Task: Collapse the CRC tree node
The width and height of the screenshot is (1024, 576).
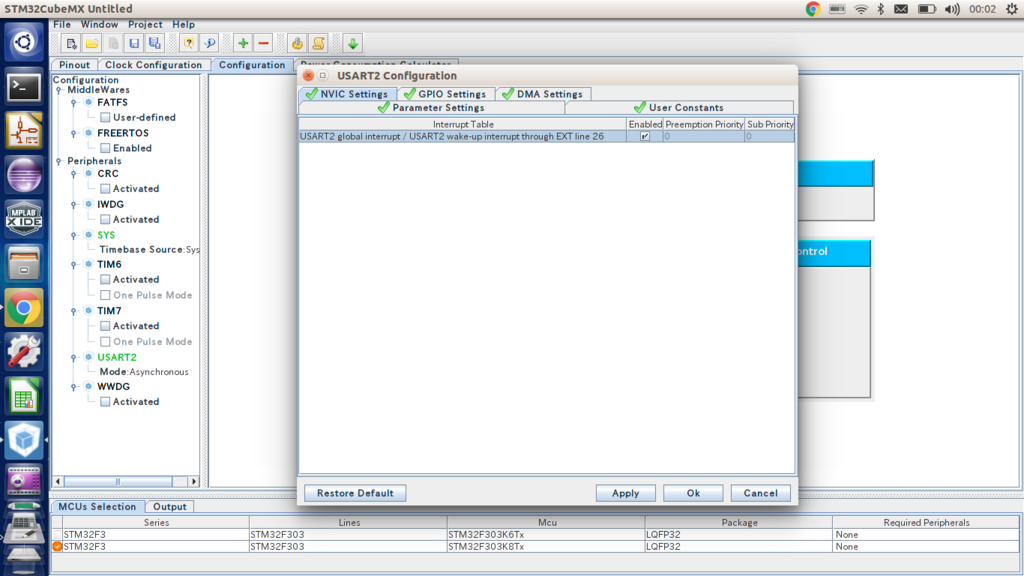Action: (74, 174)
